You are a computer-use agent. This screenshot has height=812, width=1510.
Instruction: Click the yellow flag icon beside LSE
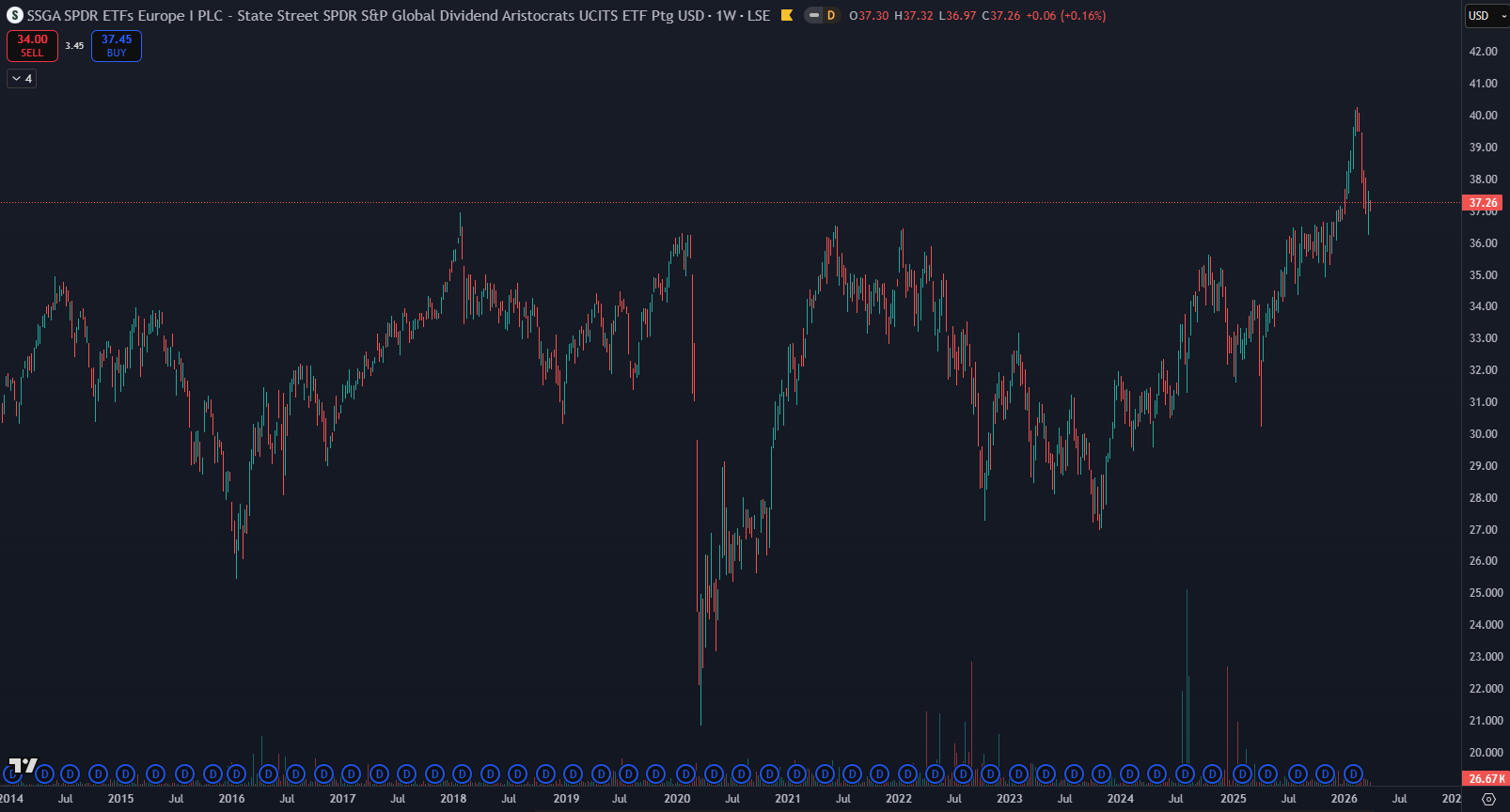pos(787,16)
